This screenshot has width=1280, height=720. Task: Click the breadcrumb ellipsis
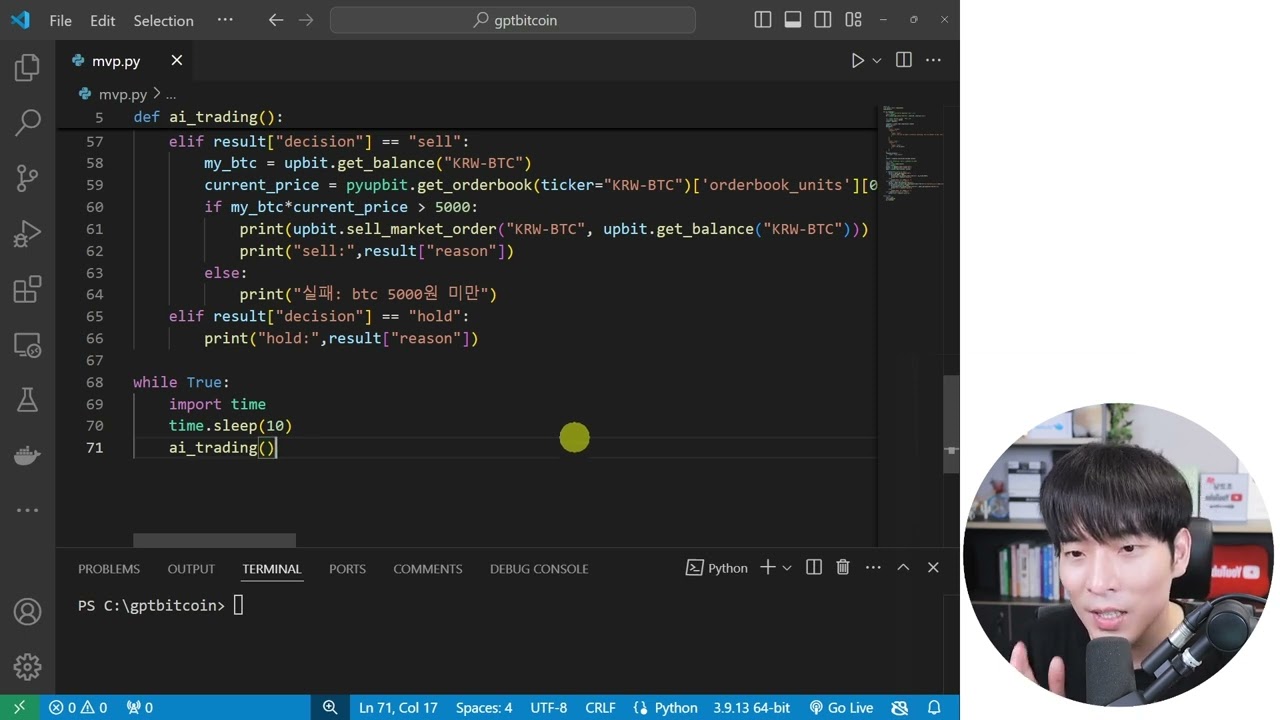[171, 94]
